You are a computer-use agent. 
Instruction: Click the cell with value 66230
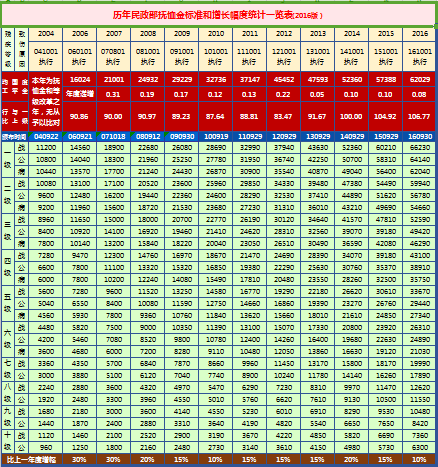(420, 148)
